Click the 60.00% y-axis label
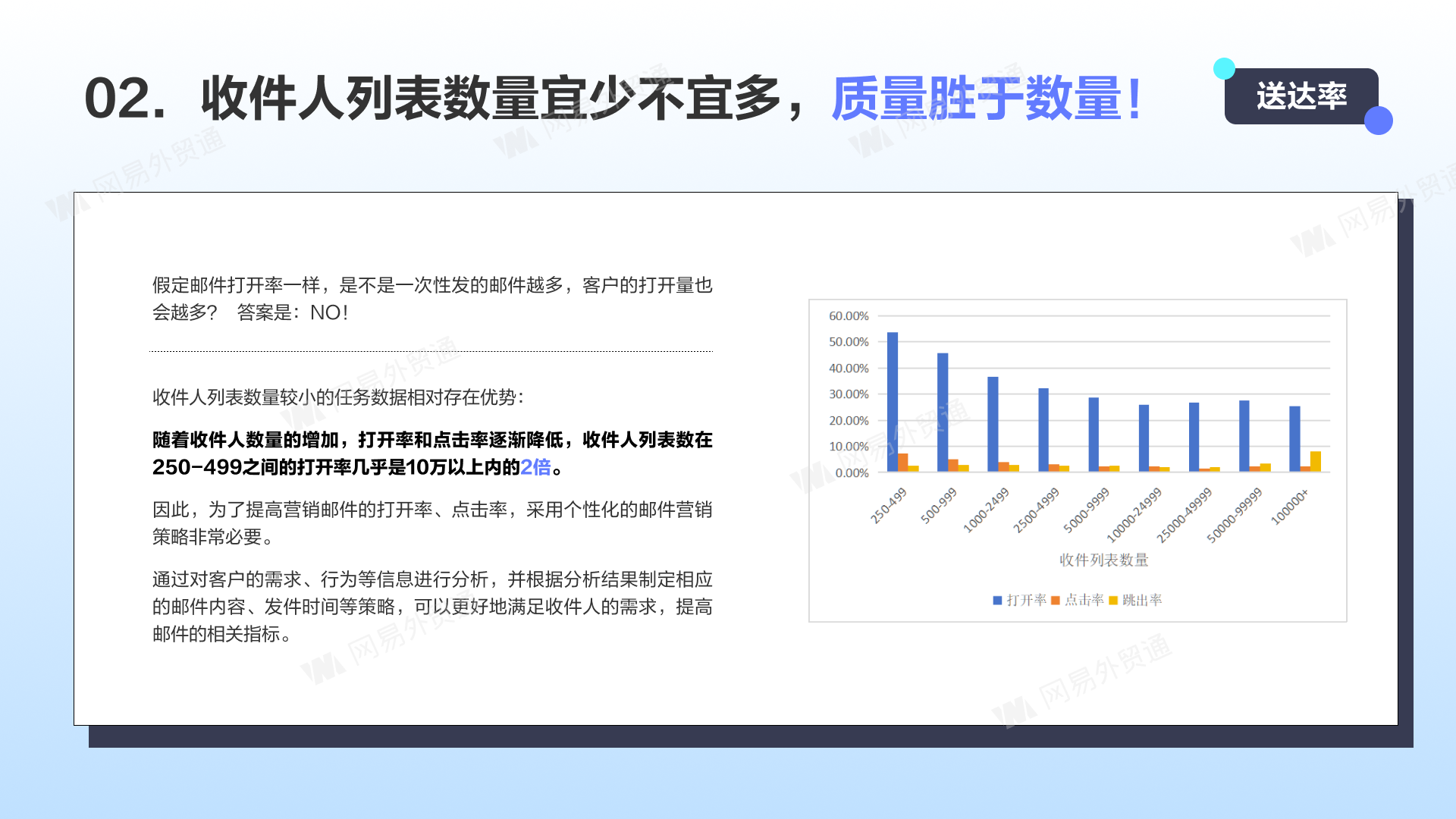Screen dimensions: 1456x819 click(849, 316)
